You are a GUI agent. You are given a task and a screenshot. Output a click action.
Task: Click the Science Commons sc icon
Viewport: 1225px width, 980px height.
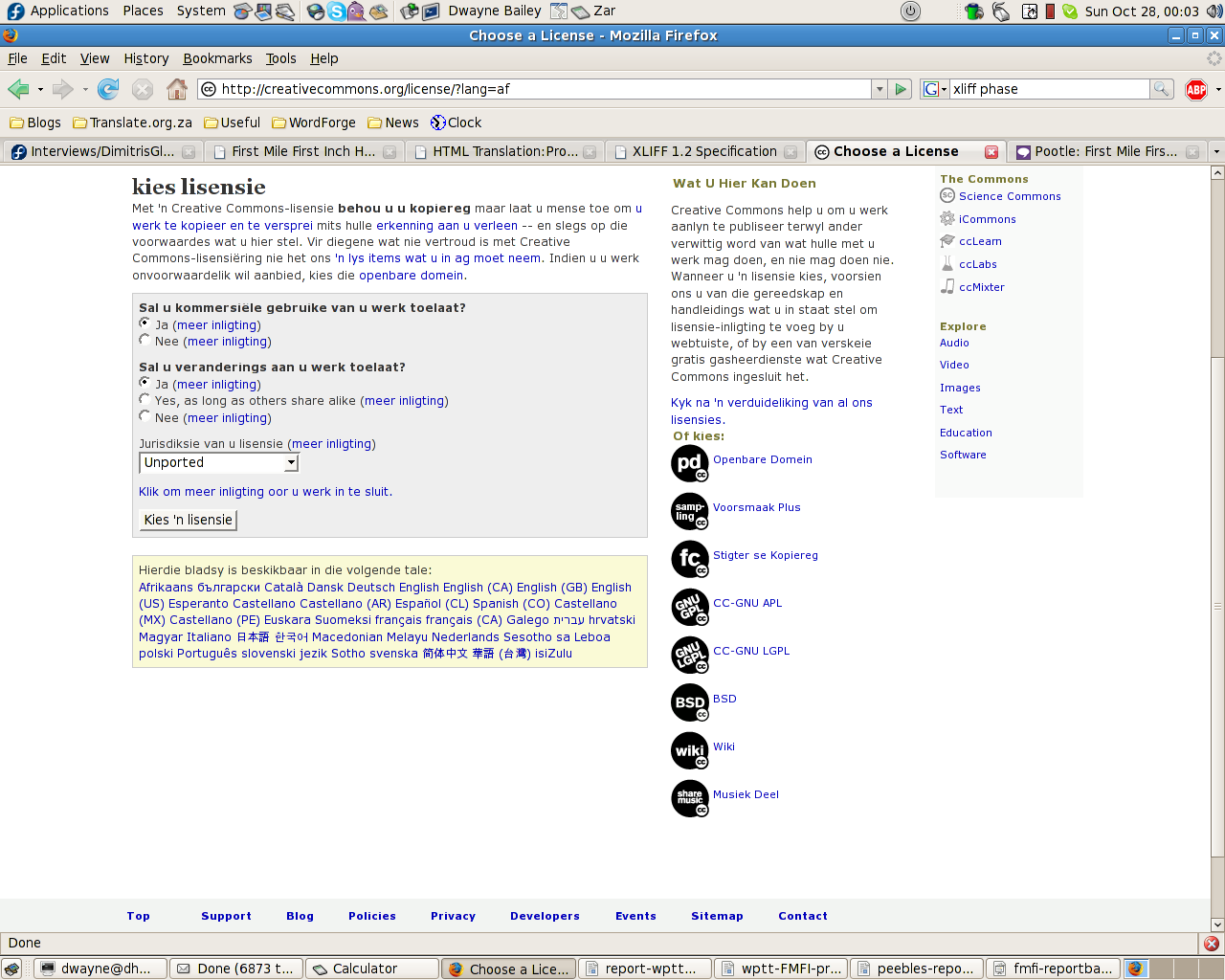(x=947, y=195)
